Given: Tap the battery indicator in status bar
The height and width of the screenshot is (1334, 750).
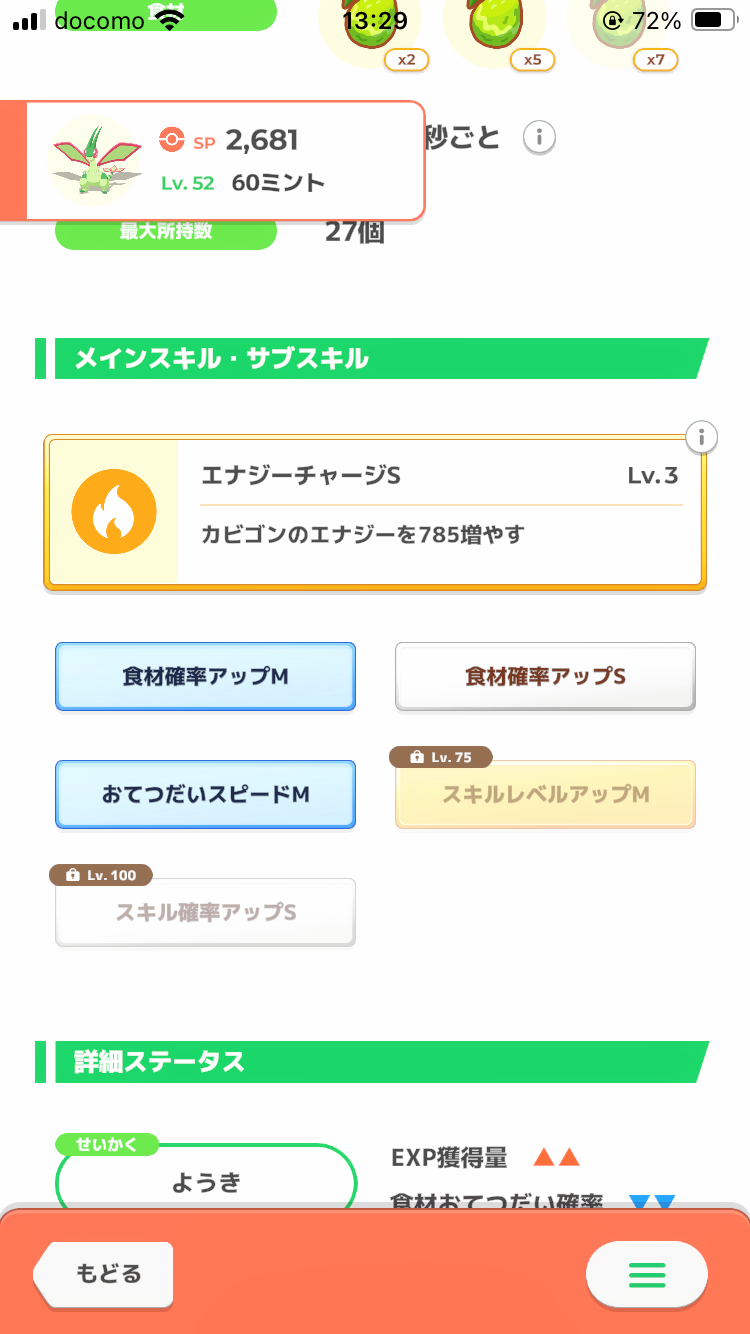Looking at the screenshot, I should click(x=712, y=20).
